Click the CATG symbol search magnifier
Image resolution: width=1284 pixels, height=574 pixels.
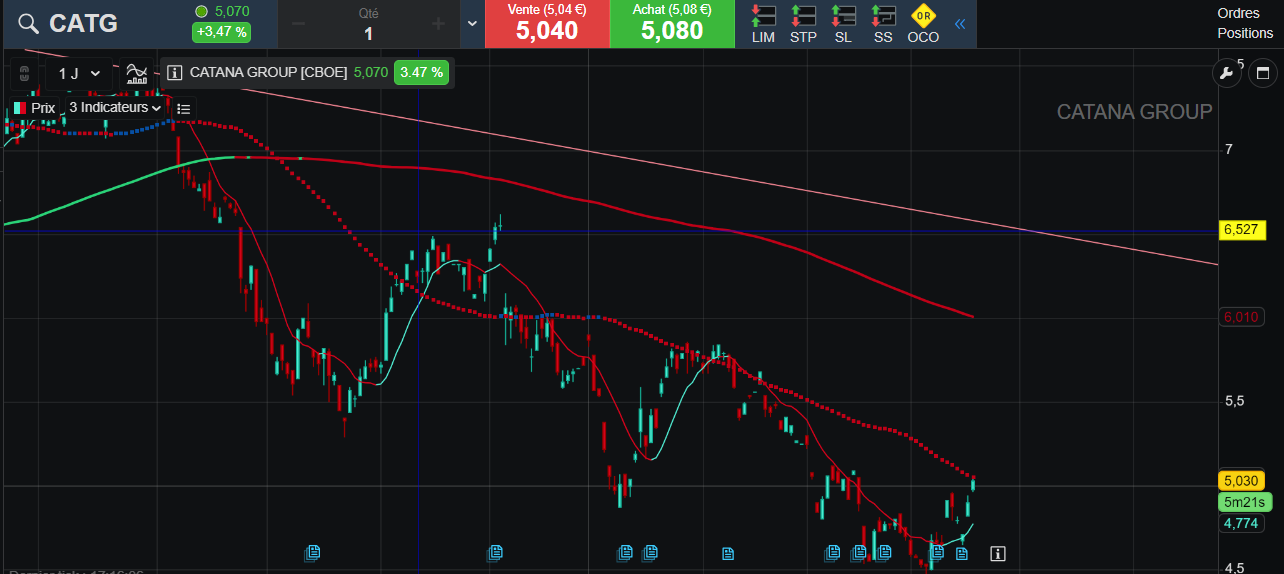29,24
